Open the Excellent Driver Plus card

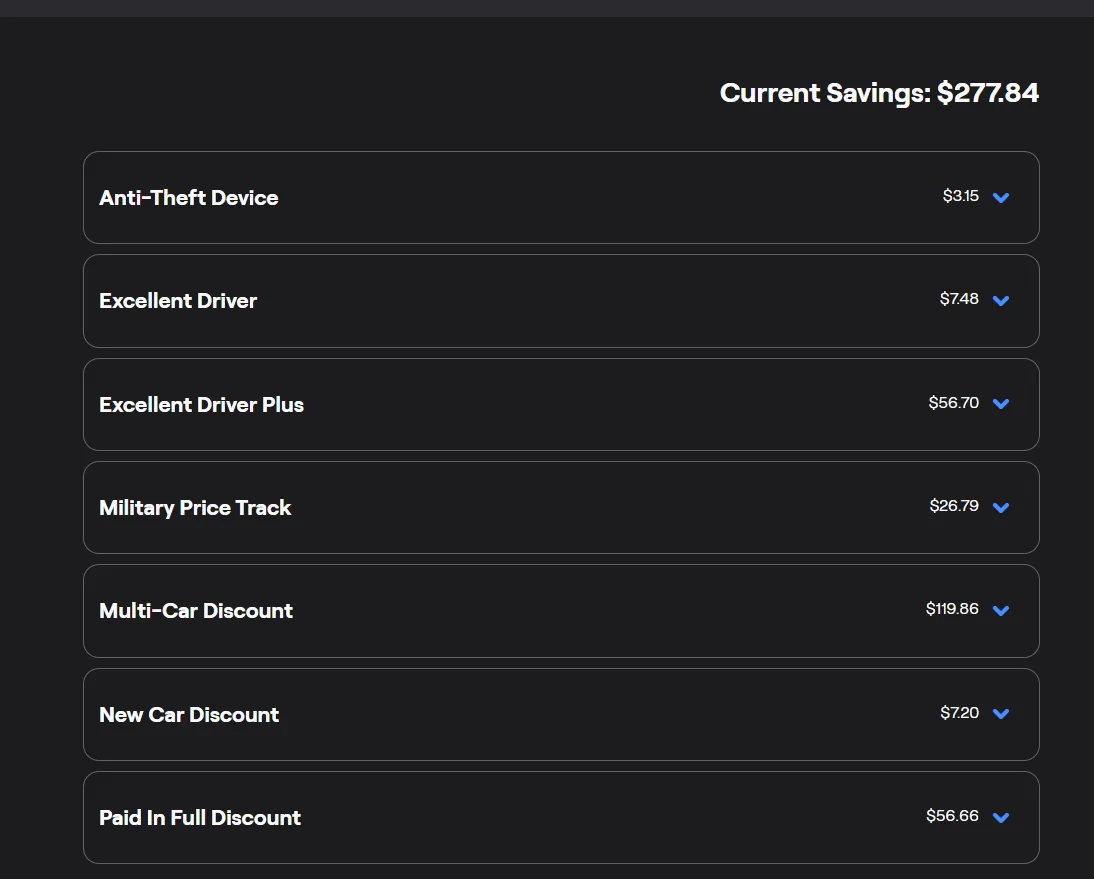coord(561,404)
